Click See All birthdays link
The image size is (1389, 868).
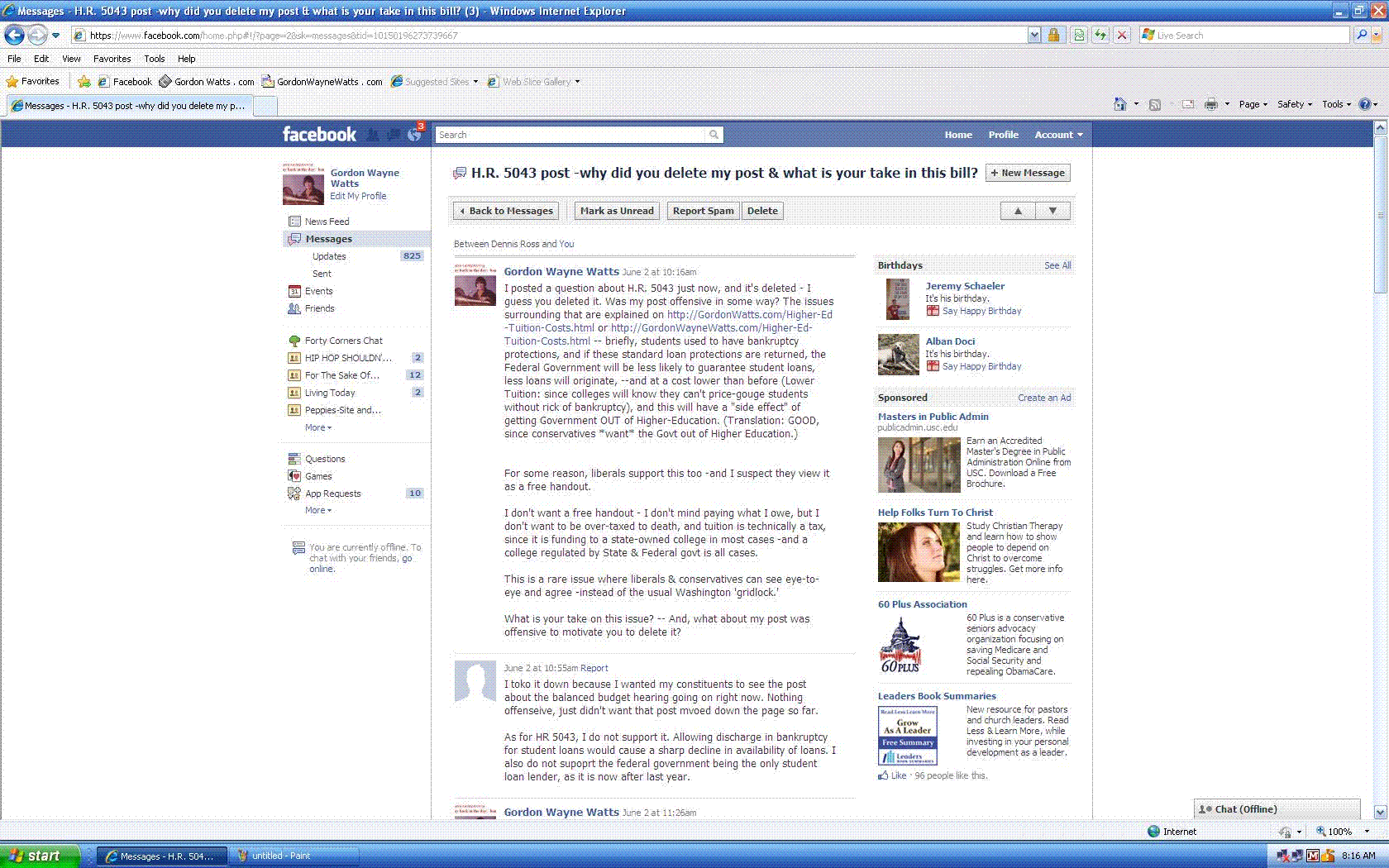coord(1057,265)
